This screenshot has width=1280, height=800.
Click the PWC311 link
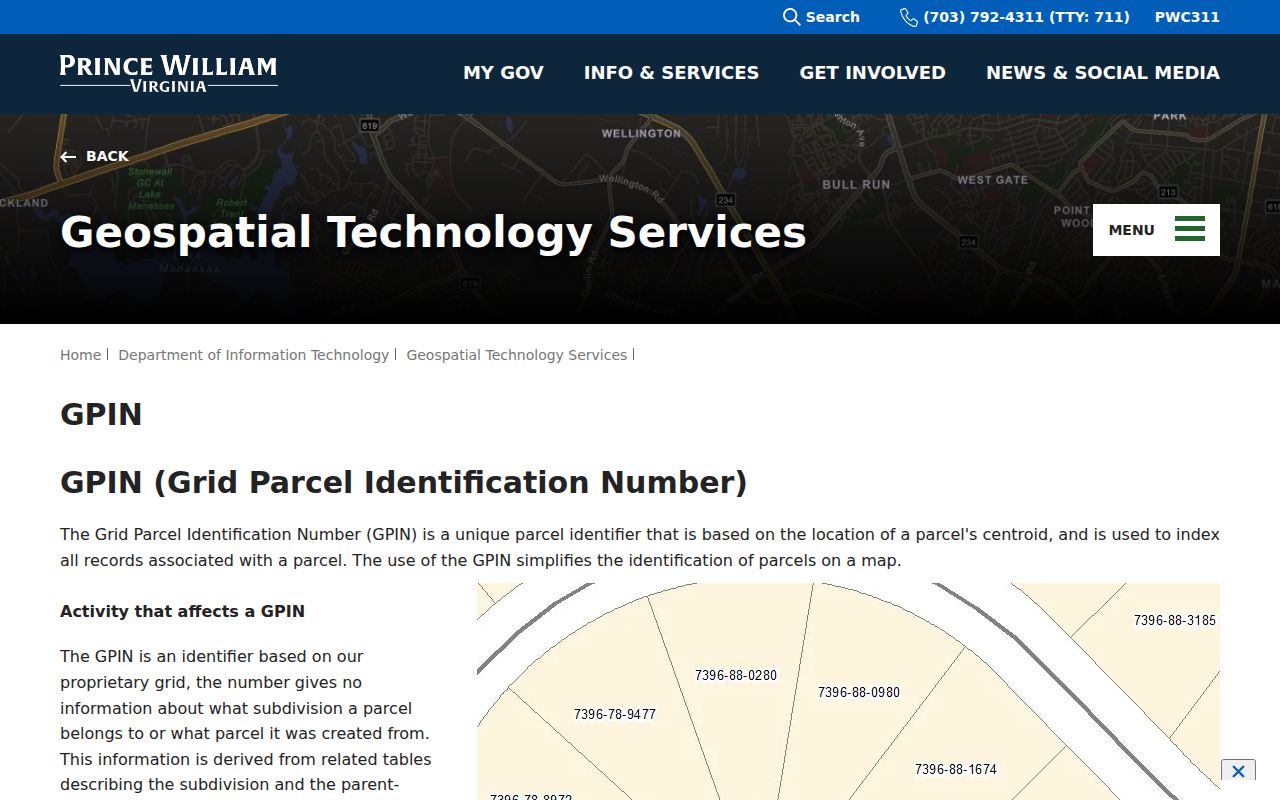1187,17
